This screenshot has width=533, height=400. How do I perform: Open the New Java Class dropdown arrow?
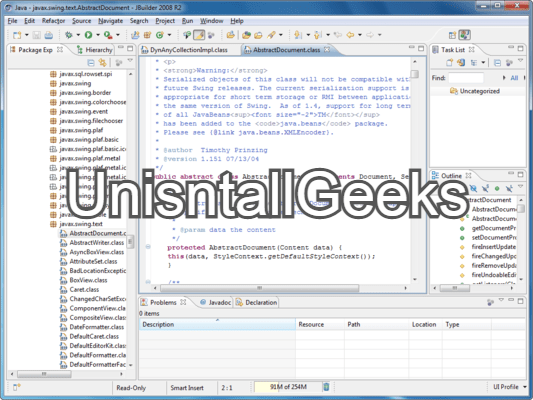tap(169, 35)
